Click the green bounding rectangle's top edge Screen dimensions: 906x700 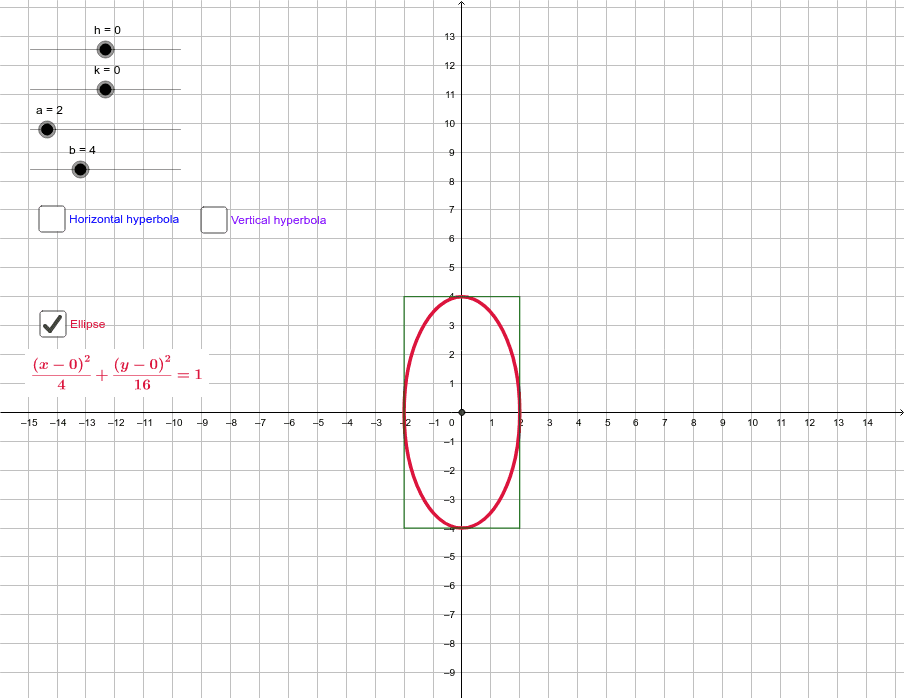pos(462,297)
